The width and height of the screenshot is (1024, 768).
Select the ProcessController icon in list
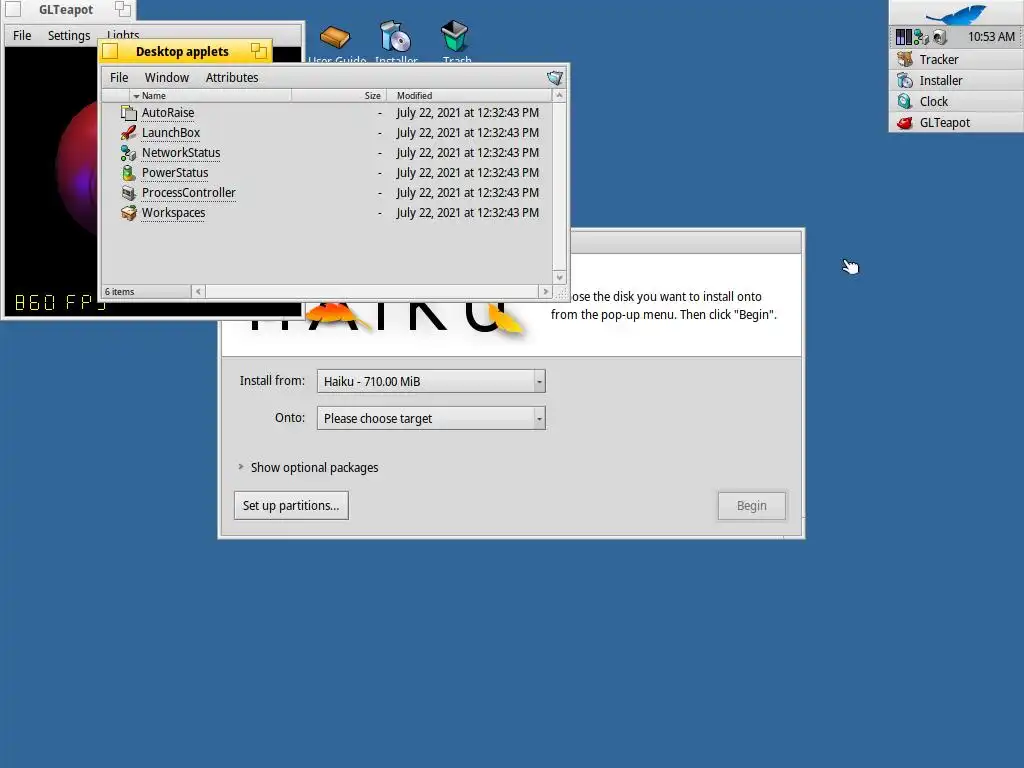tap(129, 193)
